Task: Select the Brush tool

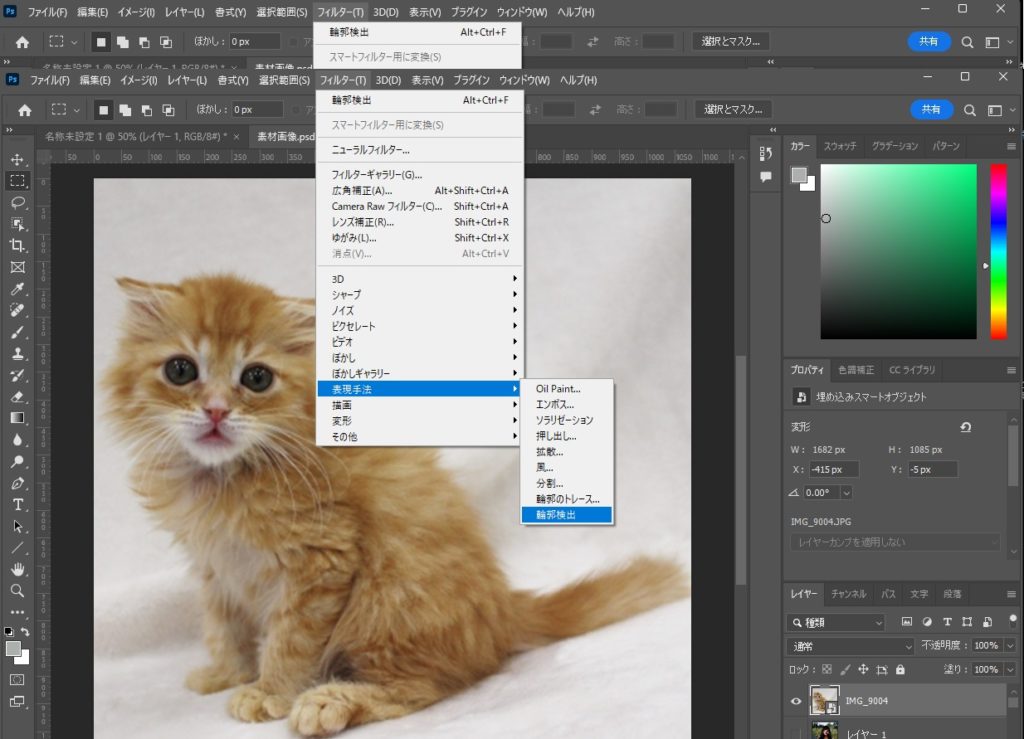Action: pos(18,332)
